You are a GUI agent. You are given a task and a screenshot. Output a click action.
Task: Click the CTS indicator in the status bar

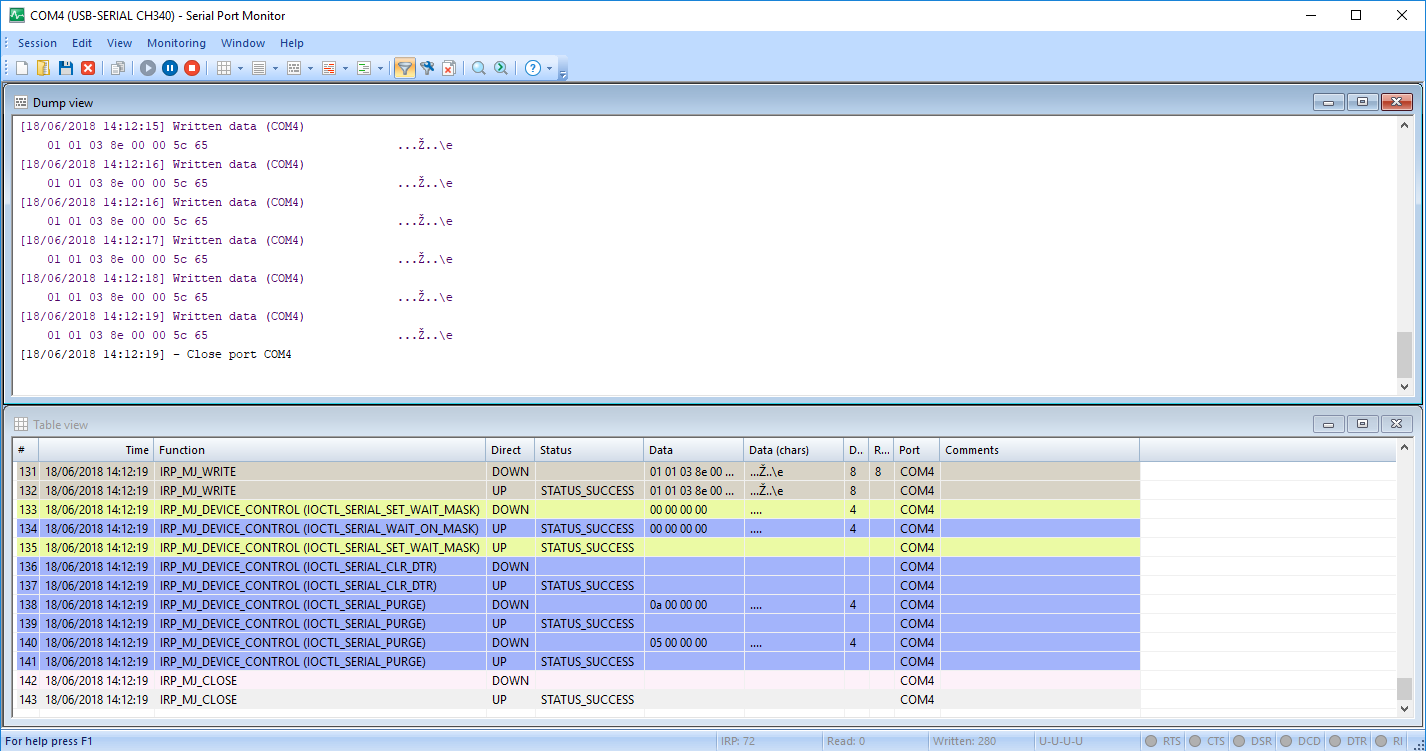pyautogui.click(x=1207, y=741)
